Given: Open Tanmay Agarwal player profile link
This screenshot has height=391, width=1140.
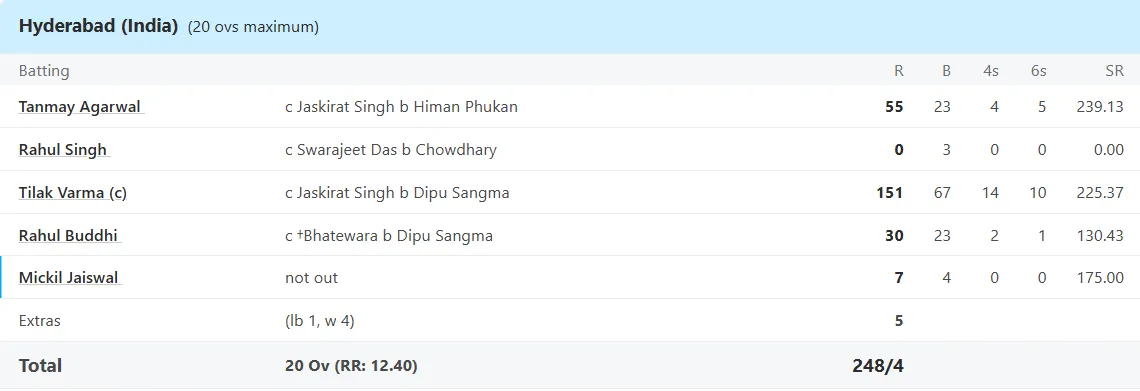Looking at the screenshot, I should click(81, 107).
